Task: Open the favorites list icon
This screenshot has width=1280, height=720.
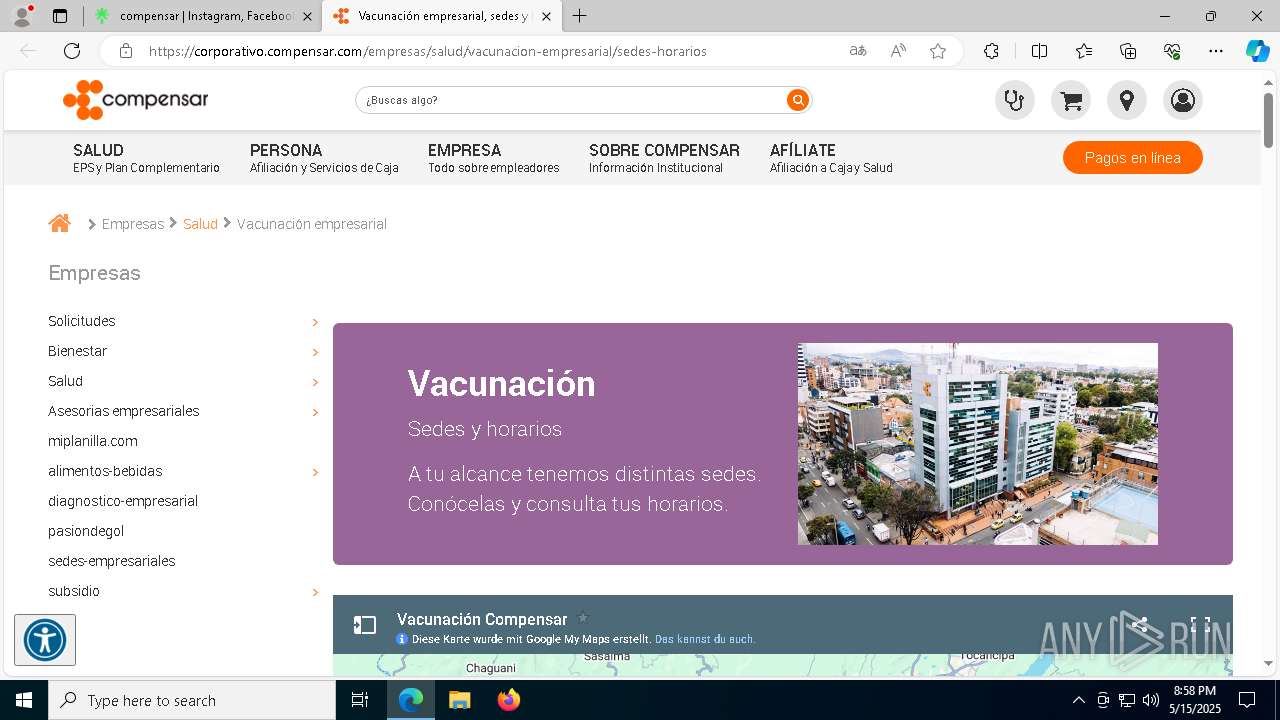Action: pyautogui.click(x=1084, y=51)
